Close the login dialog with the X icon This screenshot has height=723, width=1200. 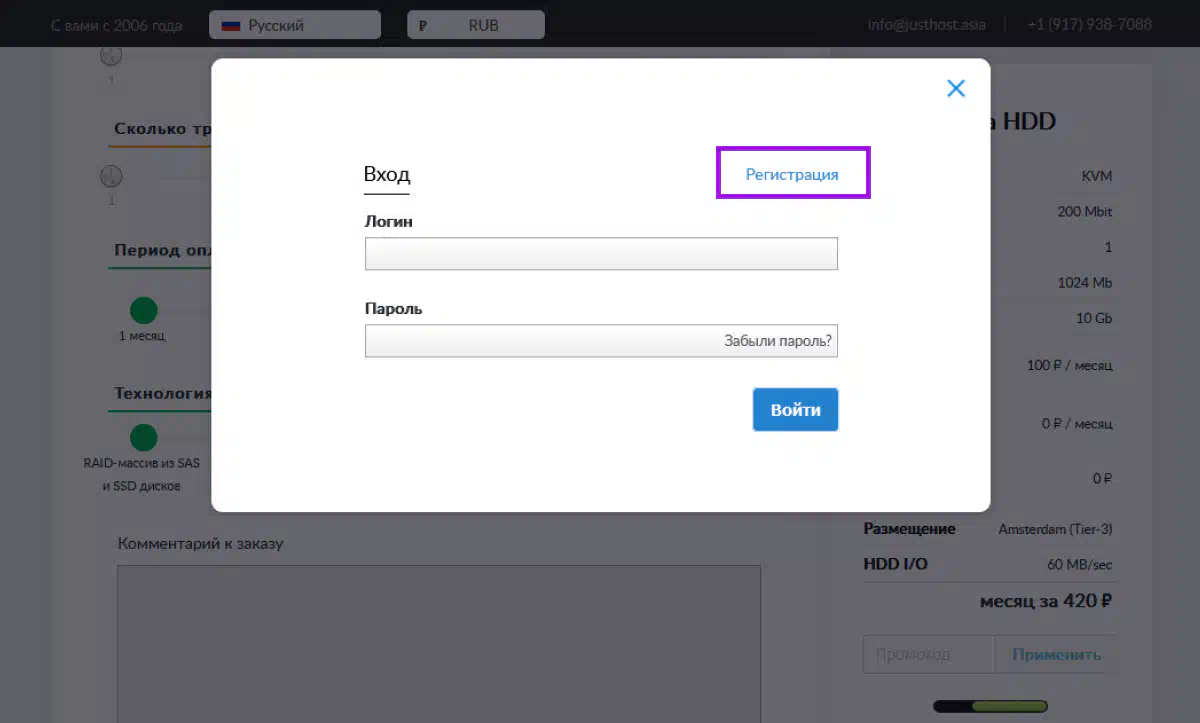956,88
